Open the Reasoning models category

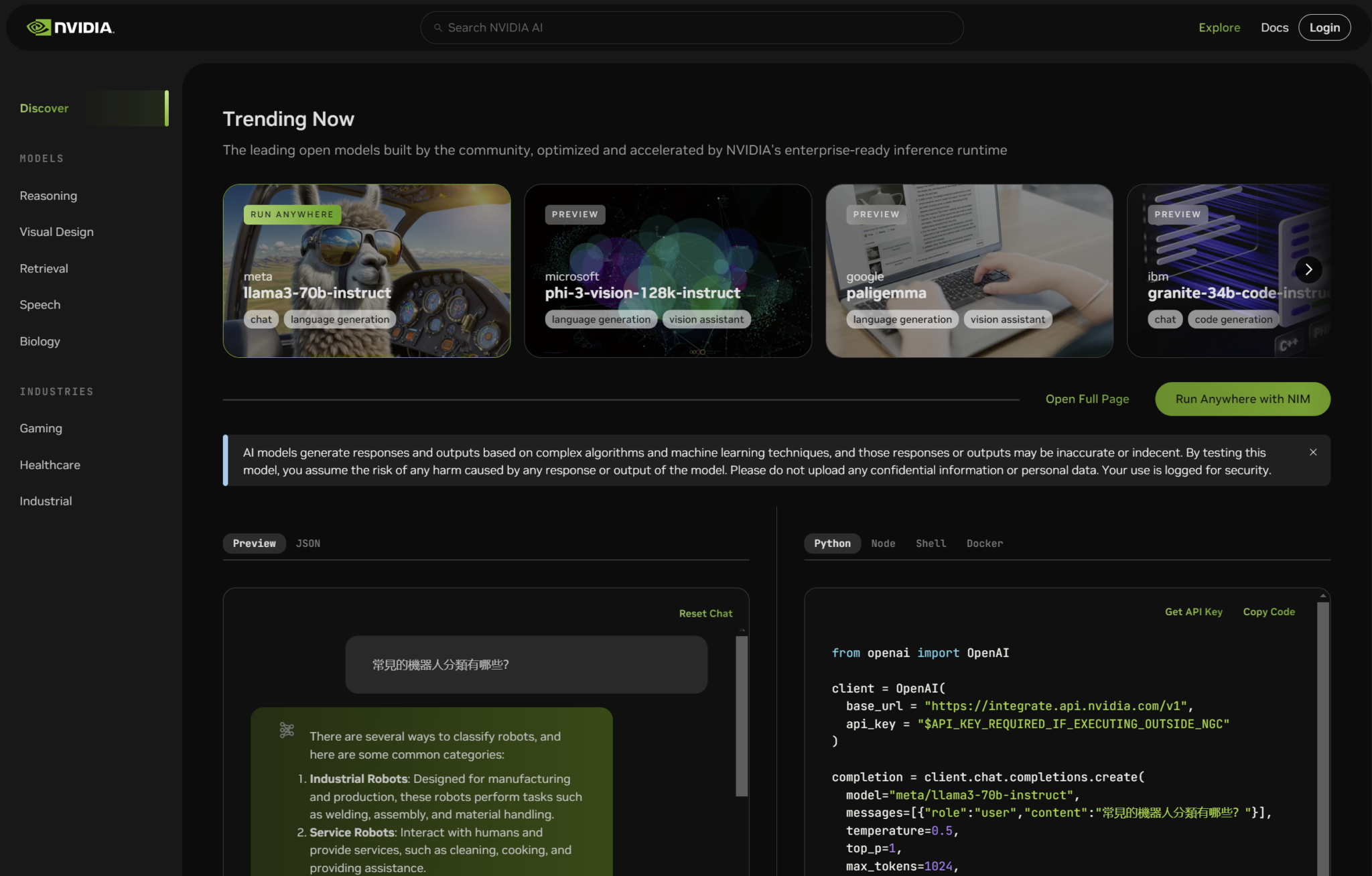(48, 196)
